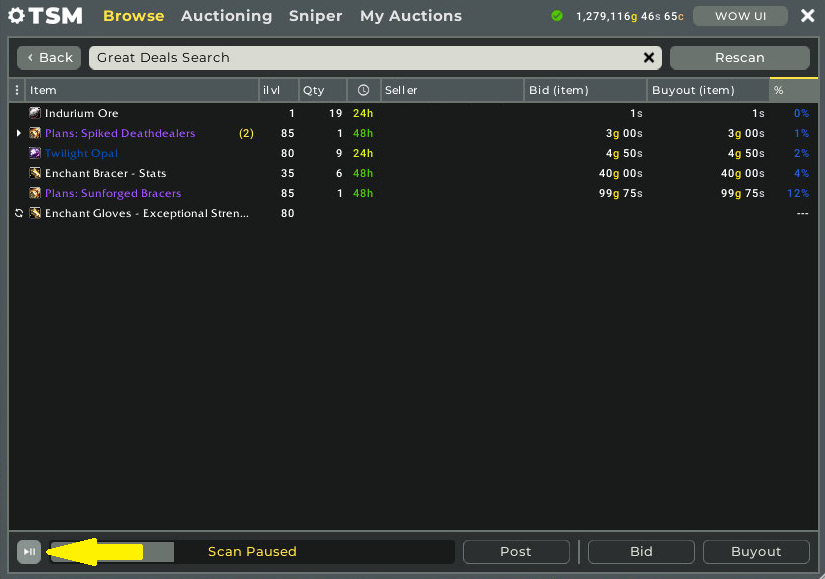
Task: Open the Sniper tab
Action: pos(315,16)
